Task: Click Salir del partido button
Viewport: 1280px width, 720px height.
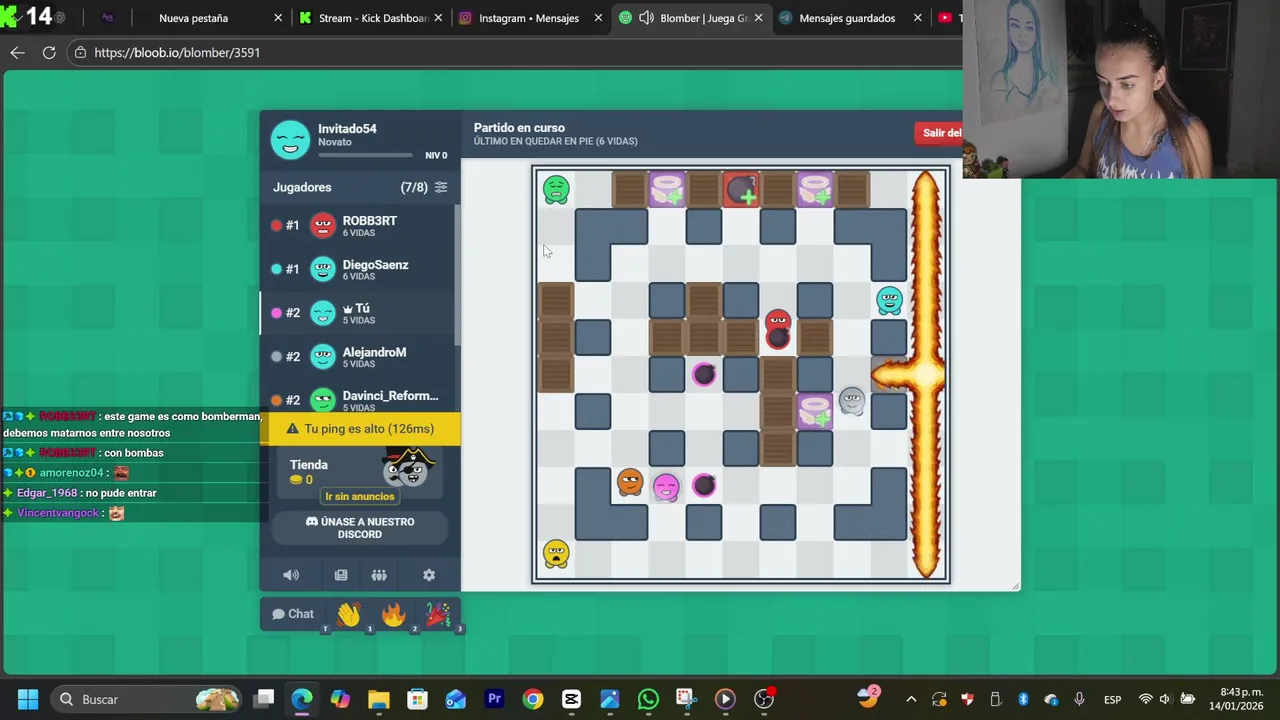Action: point(938,133)
